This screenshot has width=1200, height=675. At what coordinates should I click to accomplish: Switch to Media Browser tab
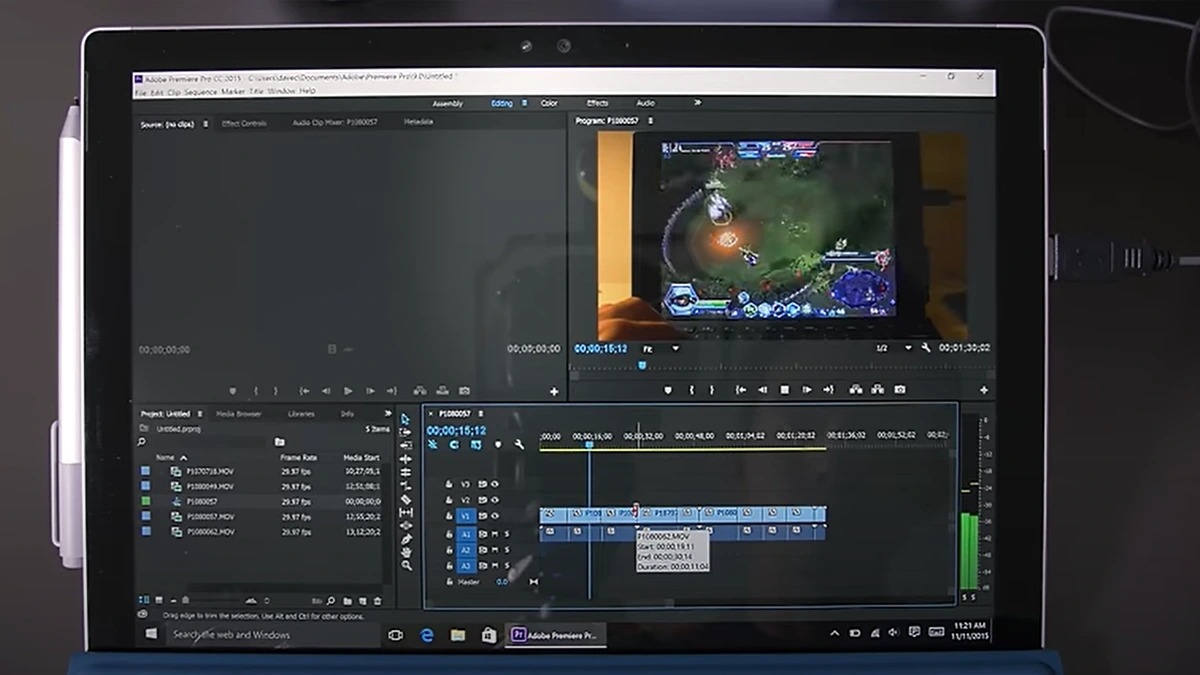pos(239,413)
